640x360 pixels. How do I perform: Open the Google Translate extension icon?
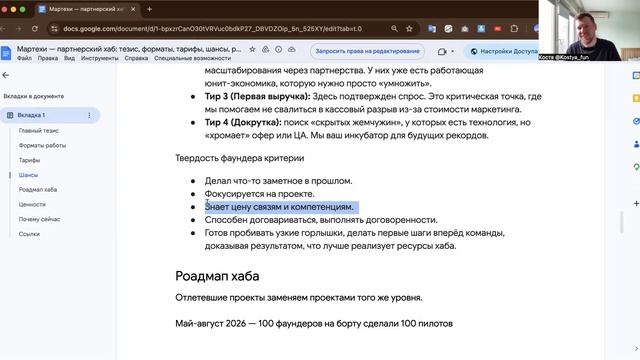pos(432,29)
